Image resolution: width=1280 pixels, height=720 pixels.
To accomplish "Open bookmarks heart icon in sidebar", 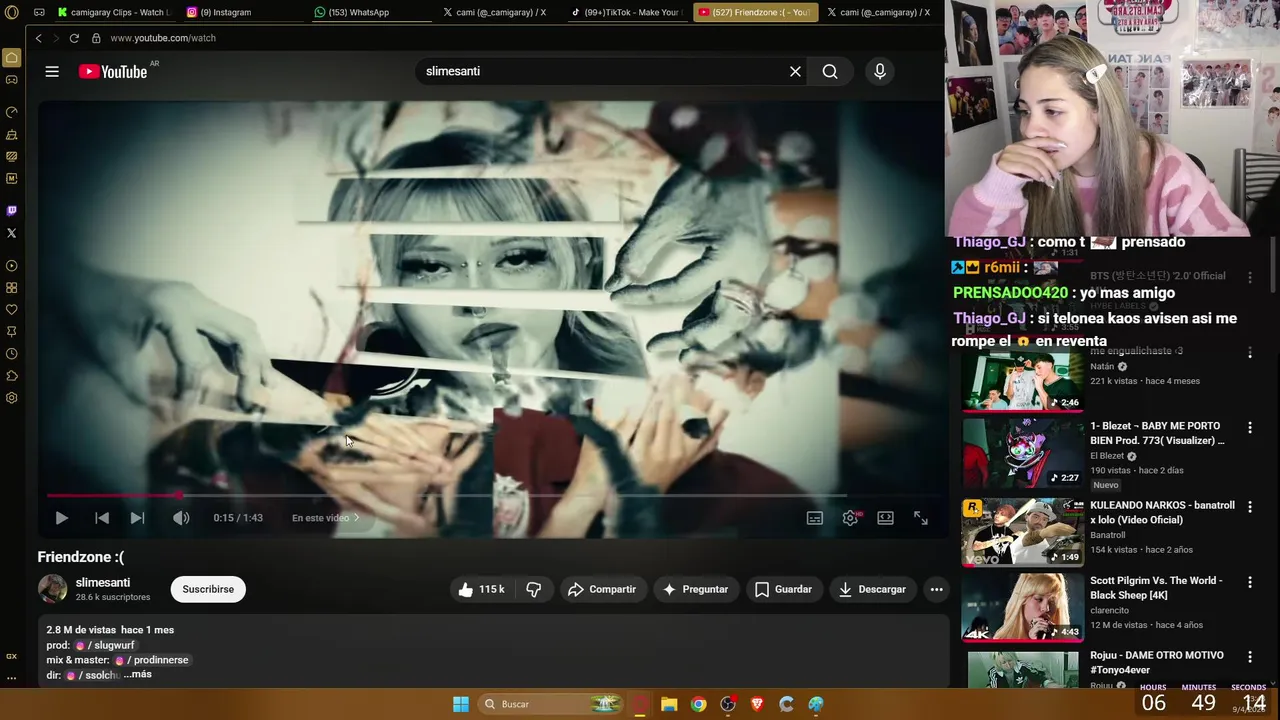I will [x=12, y=310].
